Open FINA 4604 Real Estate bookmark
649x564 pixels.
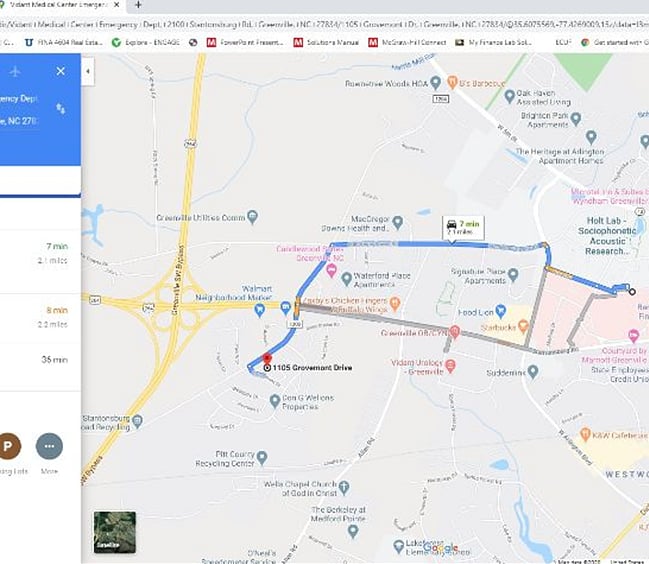tap(64, 42)
